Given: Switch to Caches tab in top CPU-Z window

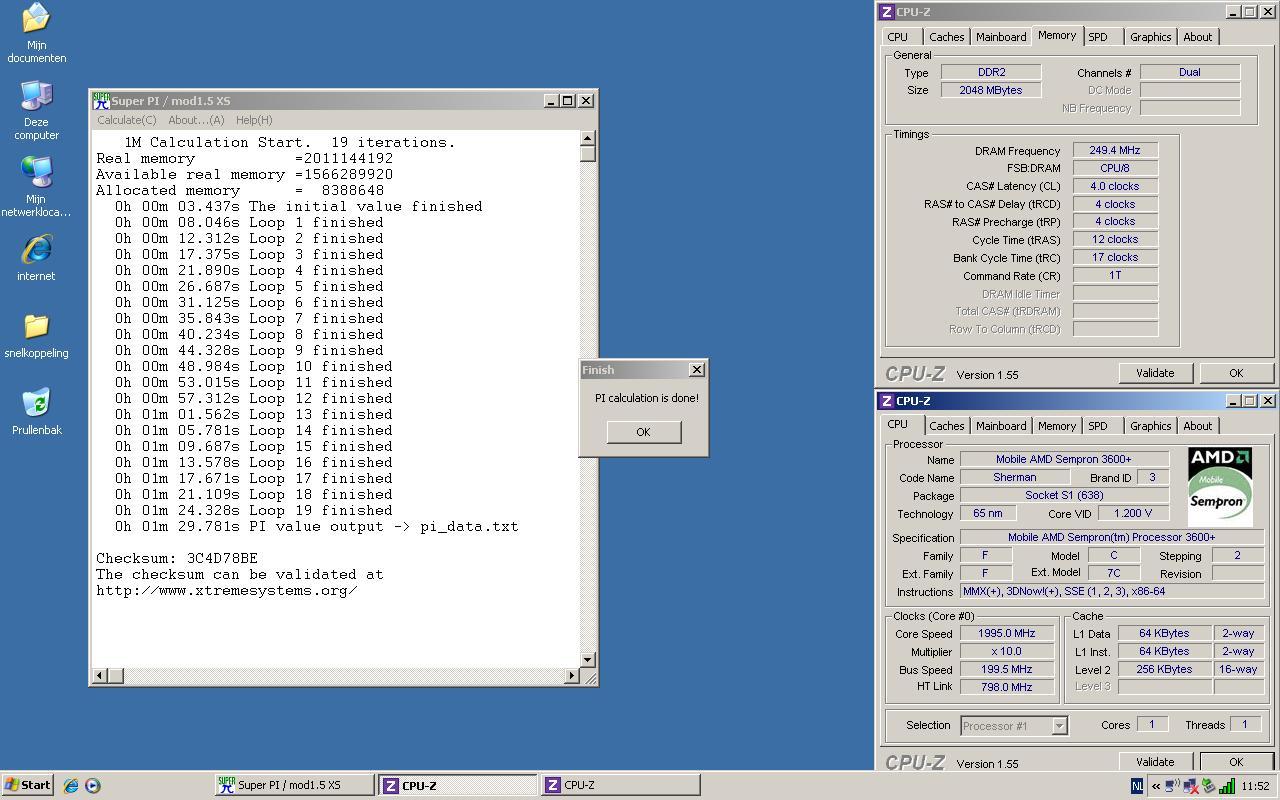Looking at the screenshot, I should click(946, 37).
